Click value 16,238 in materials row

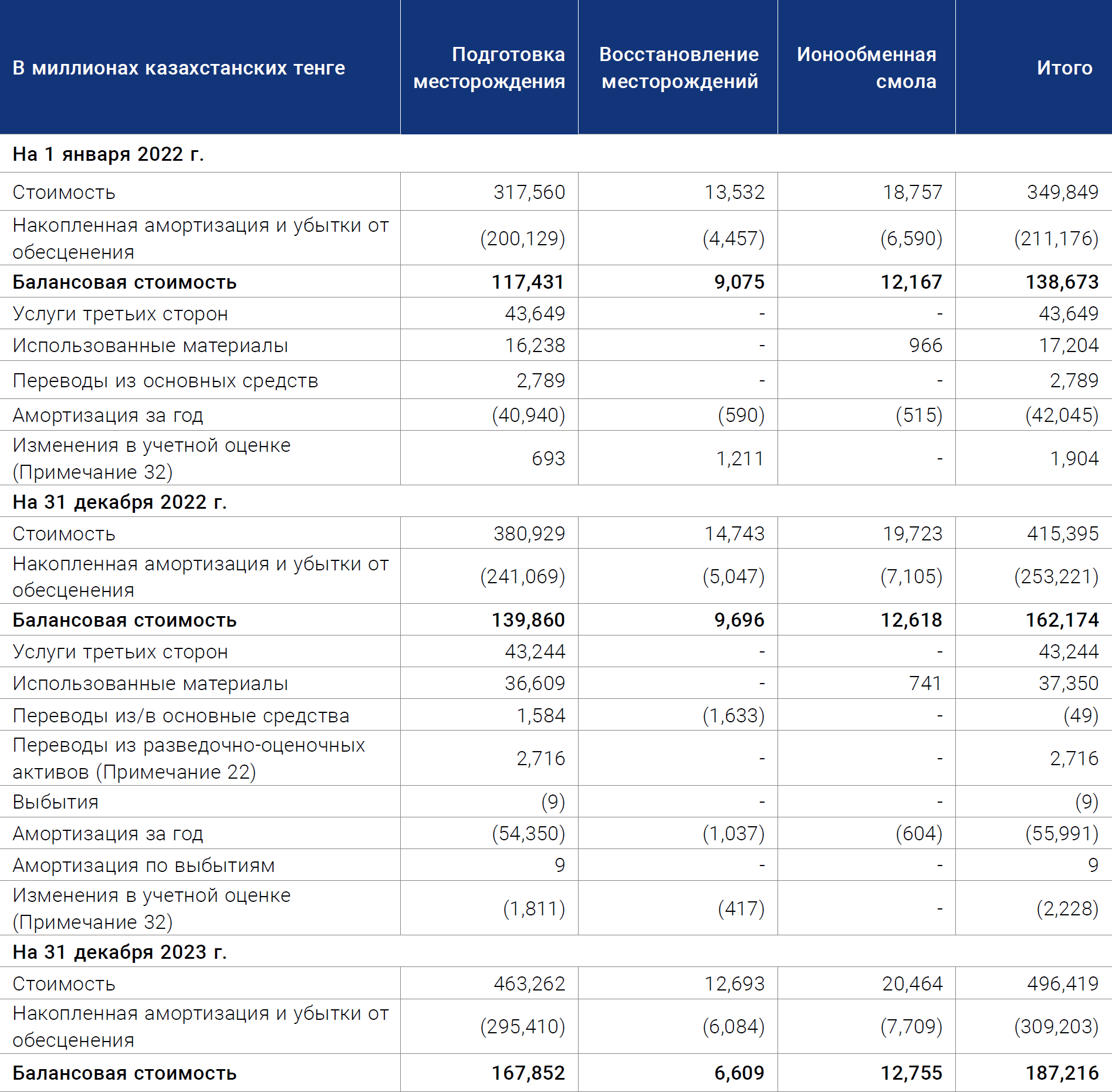pyautogui.click(x=535, y=346)
